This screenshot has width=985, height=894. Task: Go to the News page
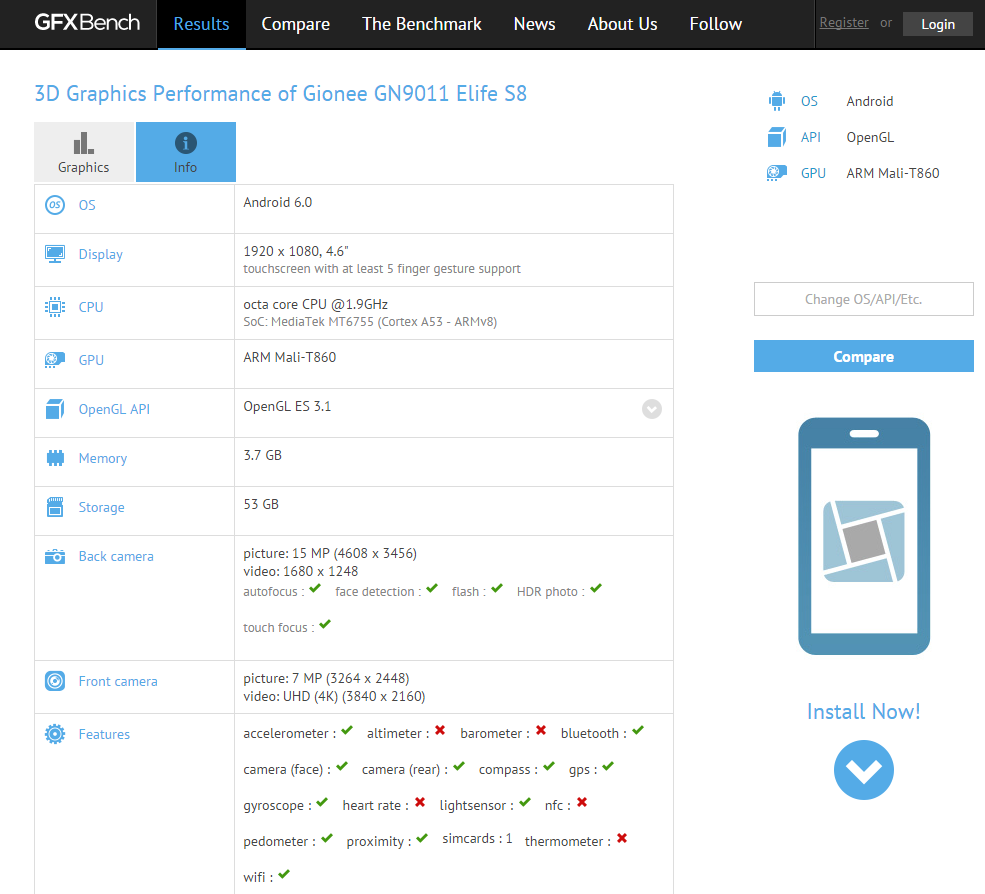[535, 24]
